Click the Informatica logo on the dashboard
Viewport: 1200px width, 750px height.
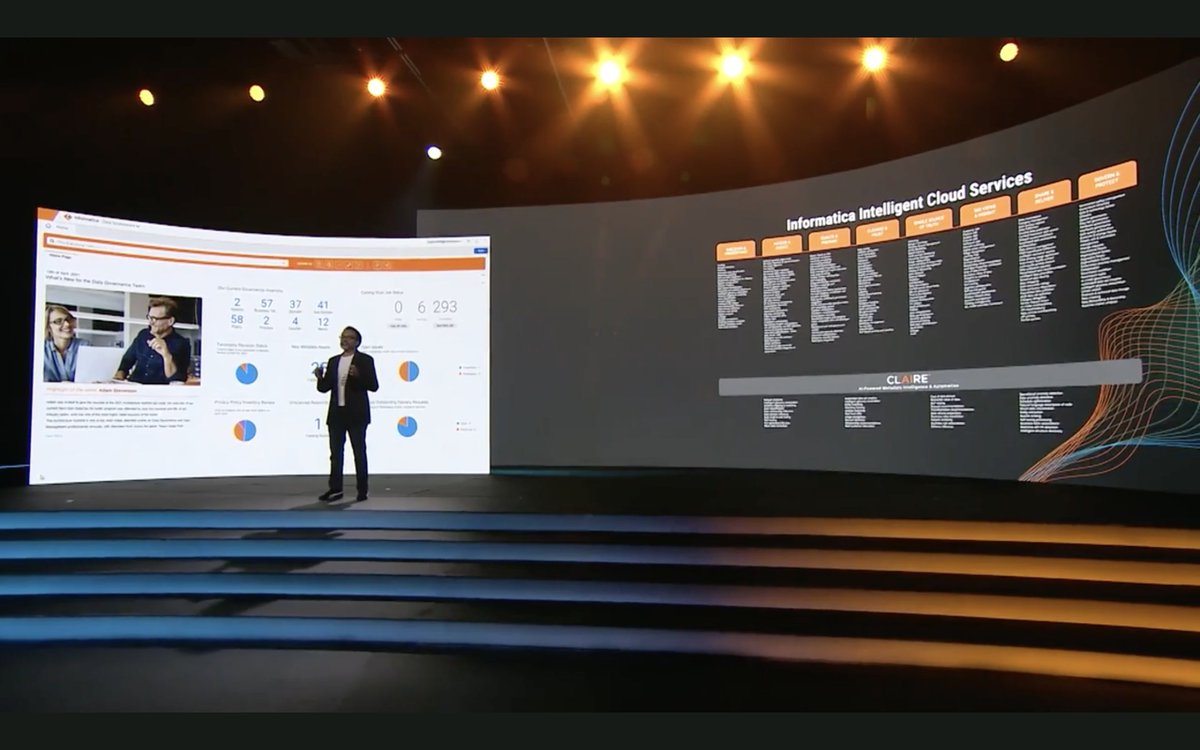[x=81, y=217]
